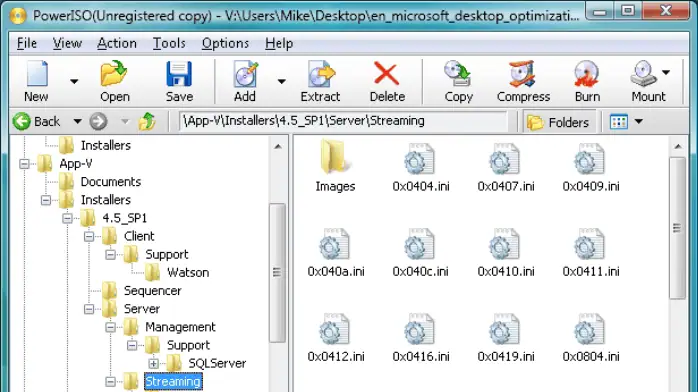Click the New image toolbar icon
Viewport: 698px width, 392px height.
coord(37,74)
